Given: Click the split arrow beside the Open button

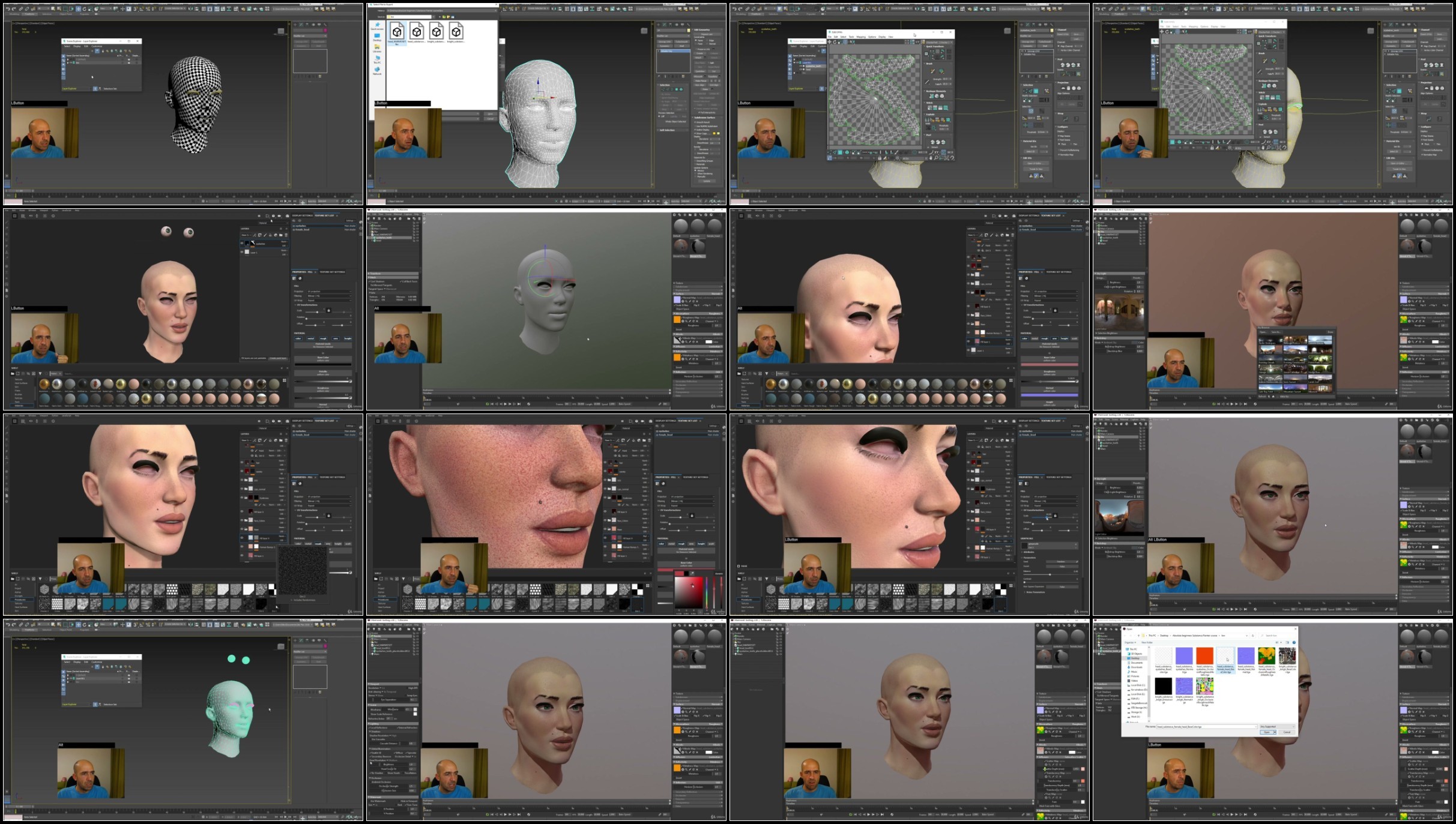Looking at the screenshot, I should pos(1275,732).
